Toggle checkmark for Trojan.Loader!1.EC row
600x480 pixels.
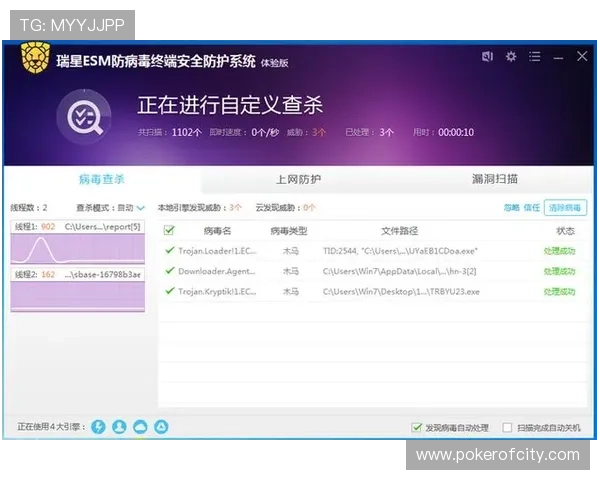click(x=169, y=250)
